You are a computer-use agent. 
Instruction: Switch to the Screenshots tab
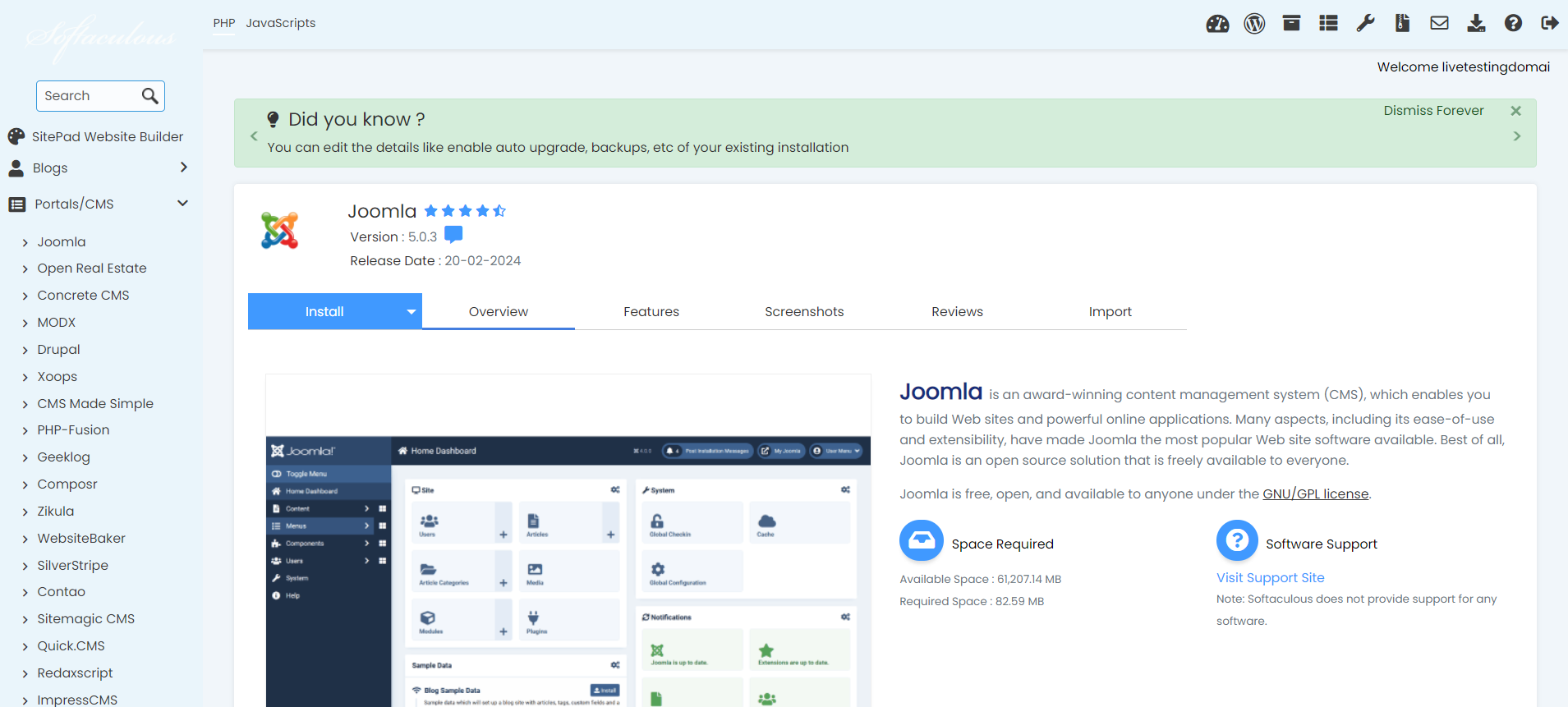pos(804,312)
